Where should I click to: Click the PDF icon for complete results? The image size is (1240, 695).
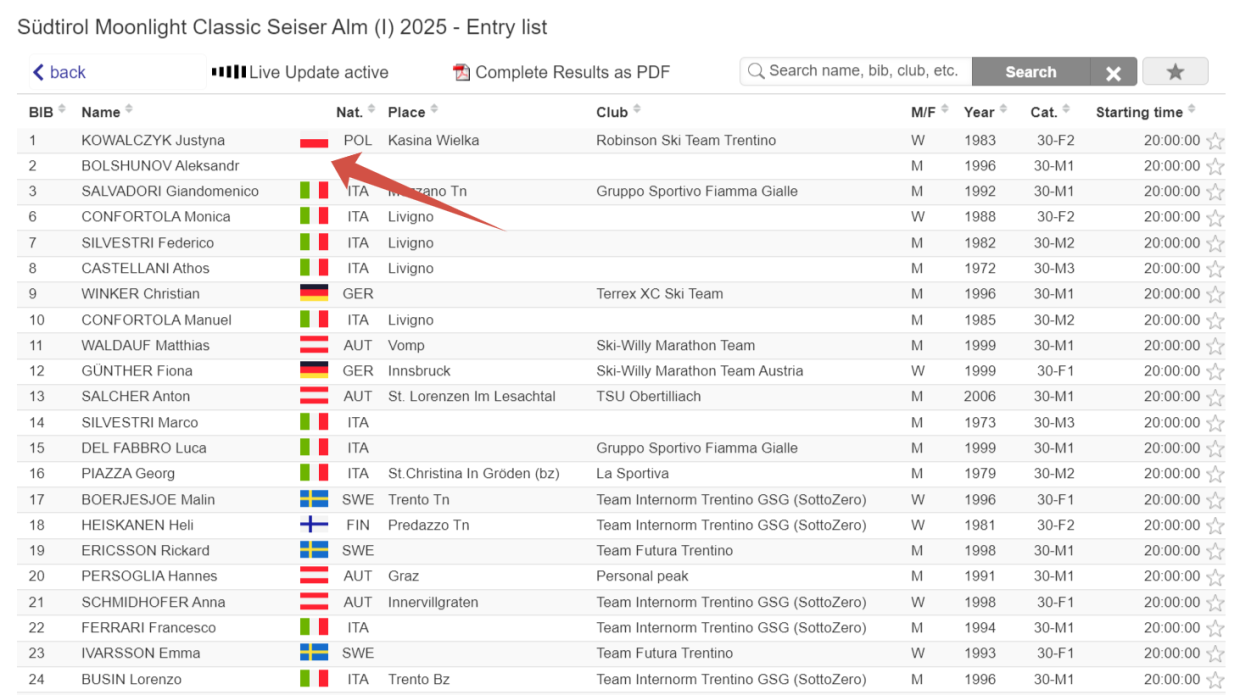pyautogui.click(x=461, y=72)
